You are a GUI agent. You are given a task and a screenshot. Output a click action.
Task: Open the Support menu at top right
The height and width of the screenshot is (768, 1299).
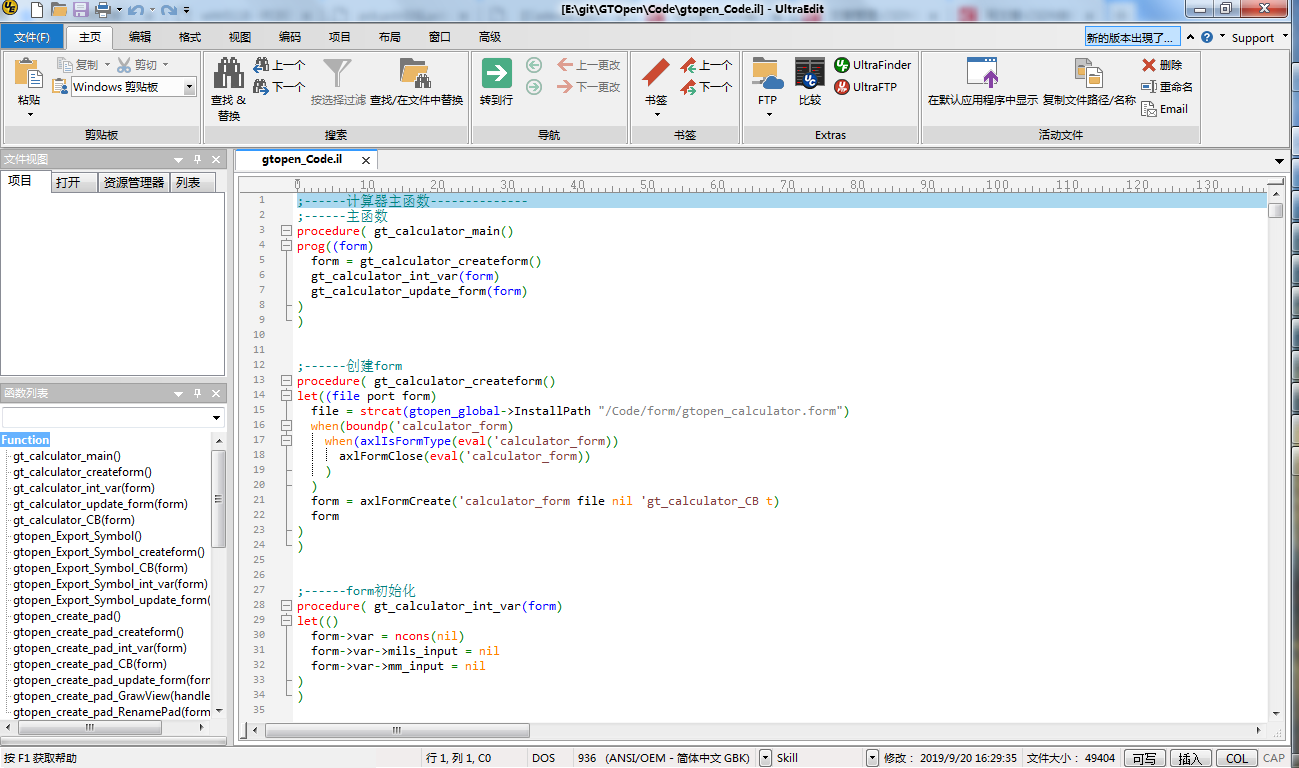point(1254,36)
